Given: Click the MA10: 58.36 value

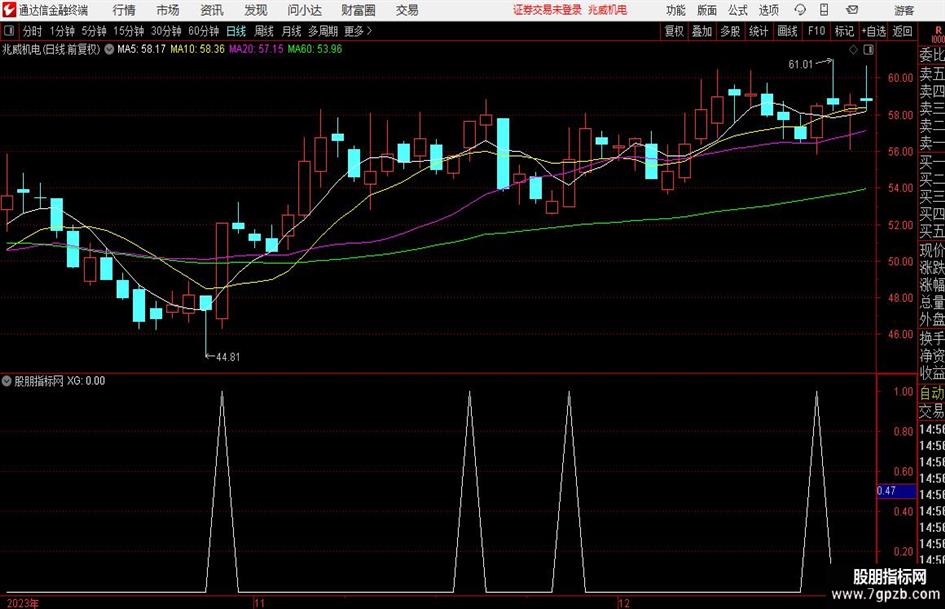Looking at the screenshot, I should 197,49.
